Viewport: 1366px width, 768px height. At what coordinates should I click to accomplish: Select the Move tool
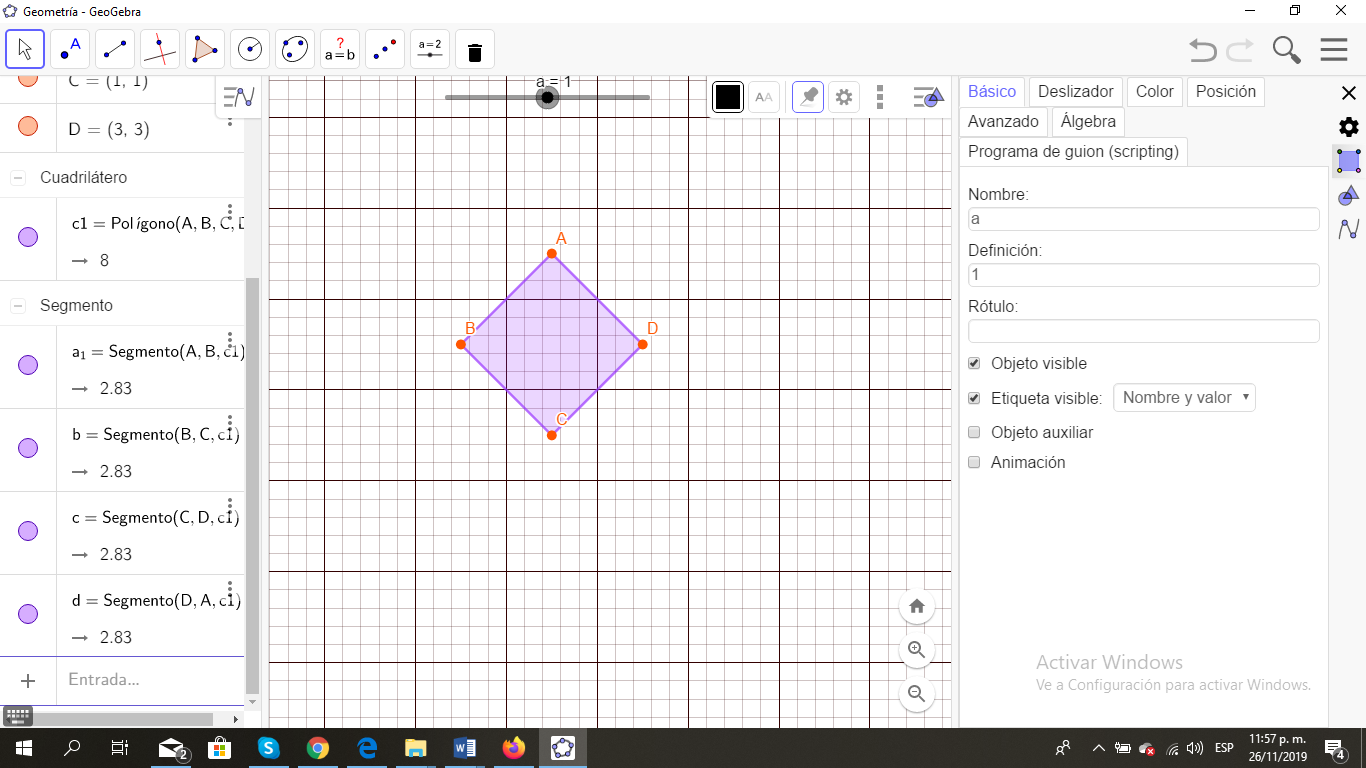coord(25,48)
